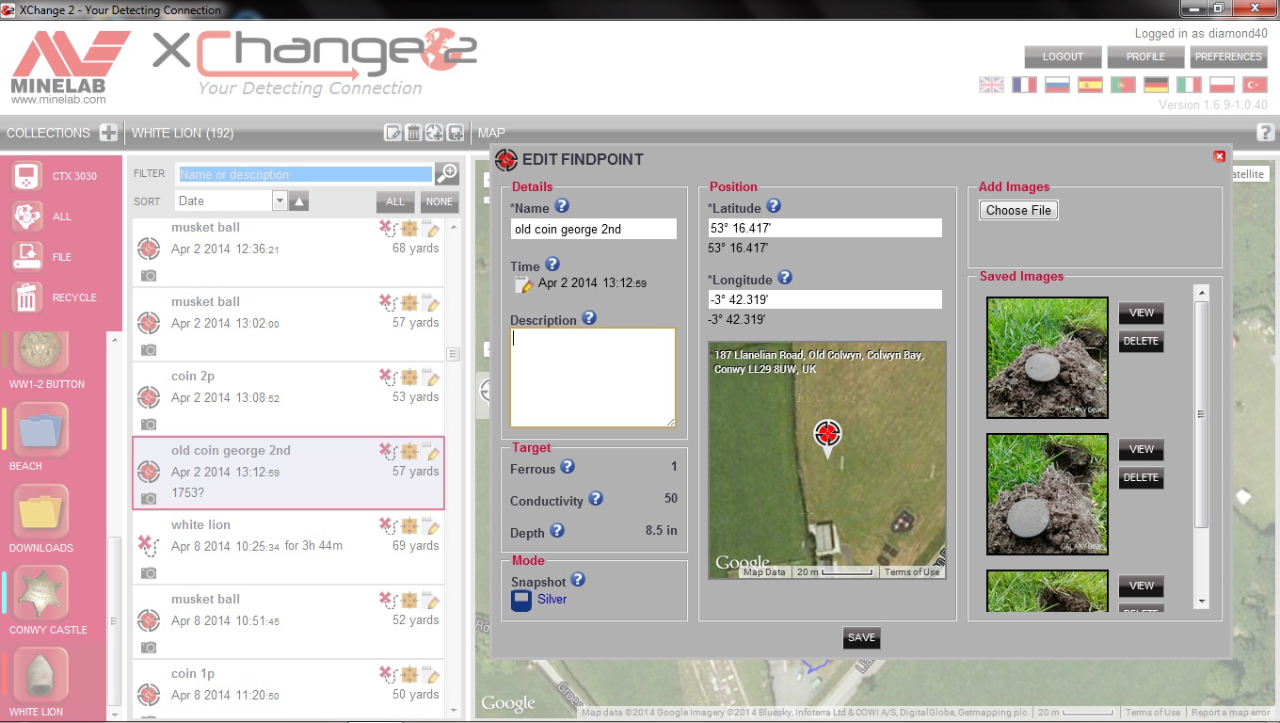Viewport: 1280px width, 723px height.
Task: Delete the second saved image
Action: click(x=1141, y=477)
